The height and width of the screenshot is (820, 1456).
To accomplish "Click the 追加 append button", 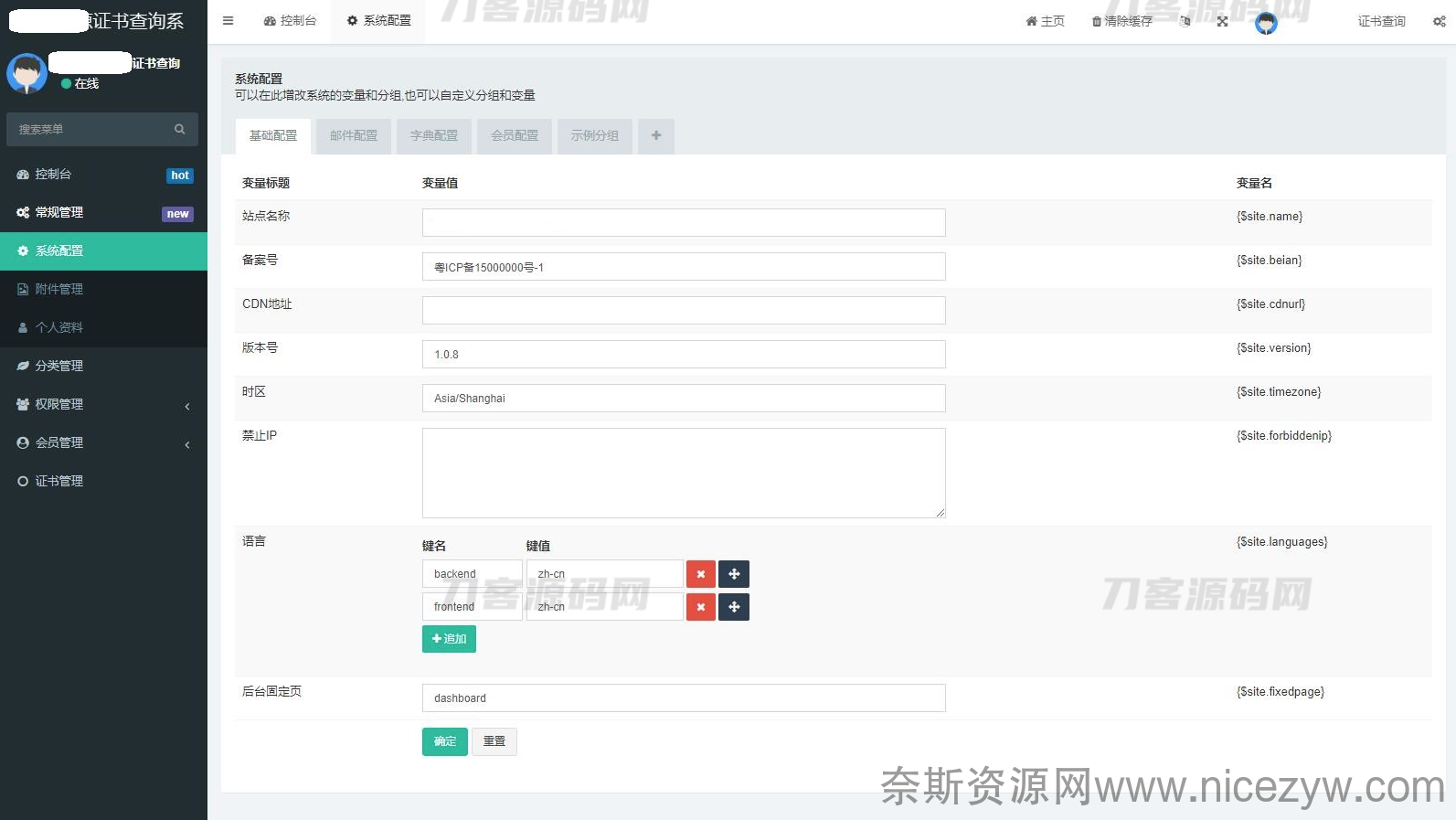I will pyautogui.click(x=449, y=639).
